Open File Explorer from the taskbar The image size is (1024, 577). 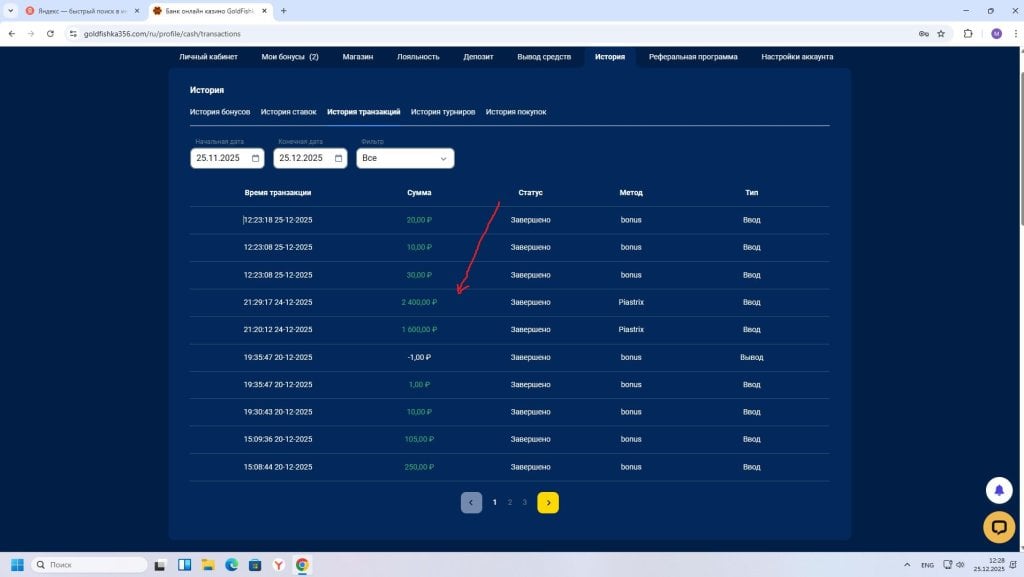click(208, 565)
